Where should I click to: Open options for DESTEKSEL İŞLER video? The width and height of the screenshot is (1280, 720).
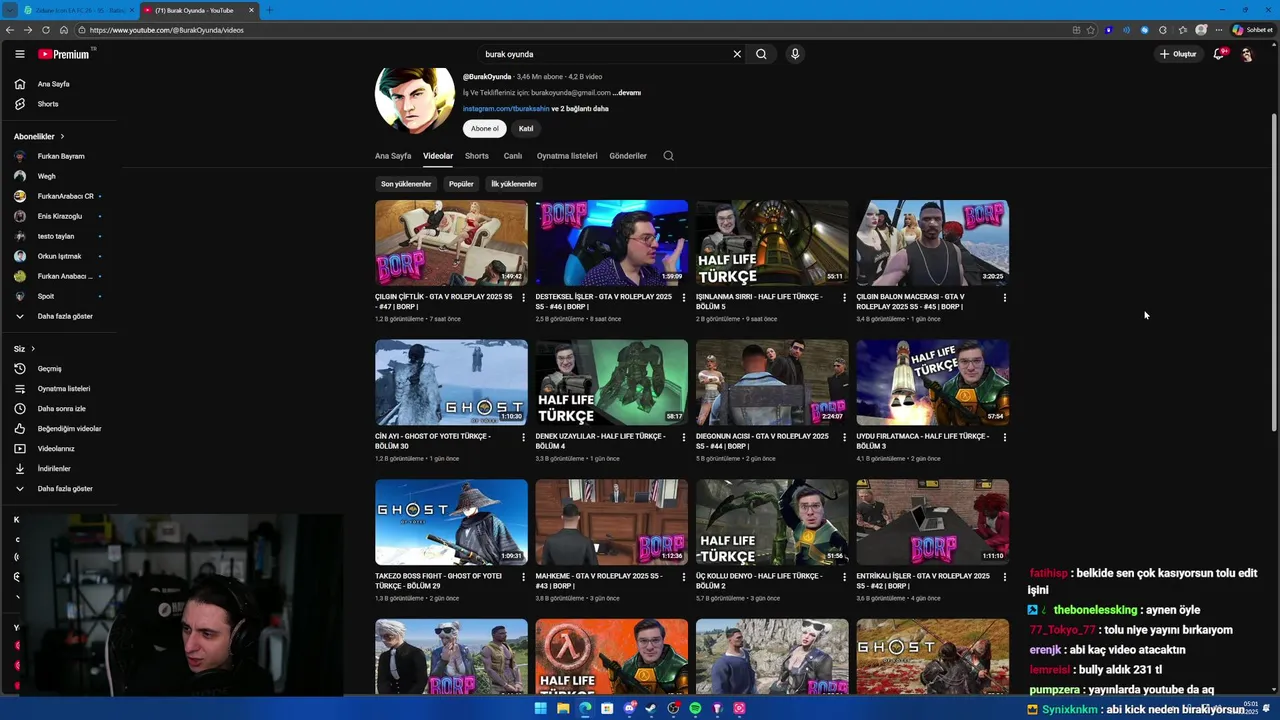click(684, 297)
